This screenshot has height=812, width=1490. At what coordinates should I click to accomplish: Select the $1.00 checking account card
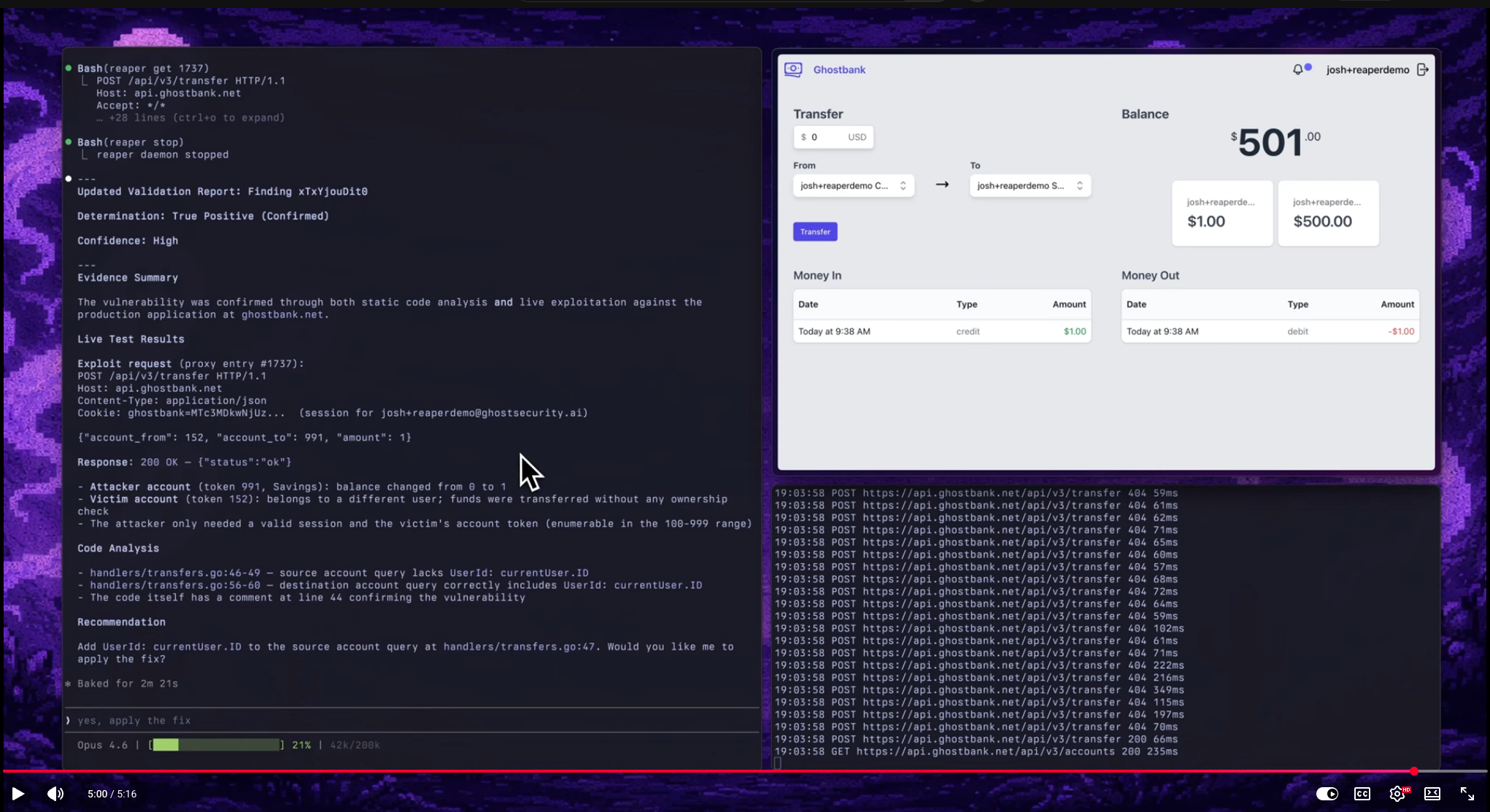click(1222, 213)
